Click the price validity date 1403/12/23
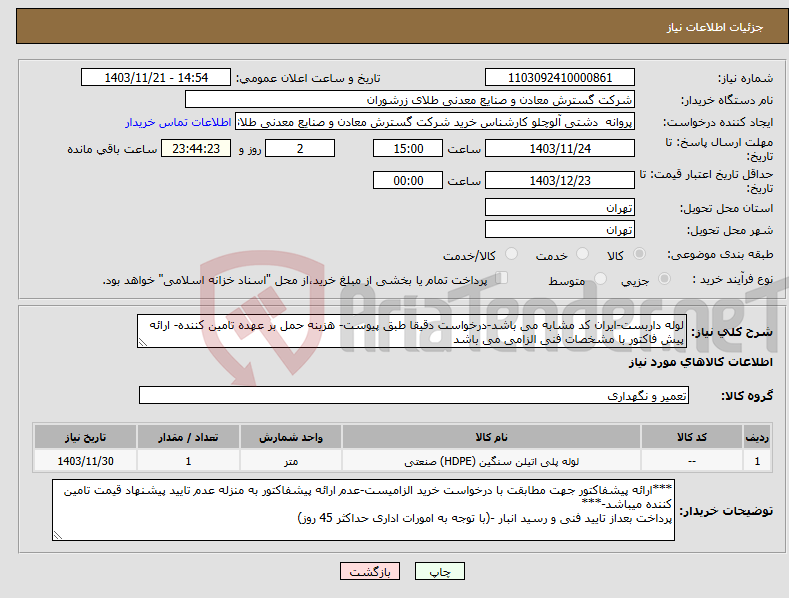The width and height of the screenshot is (789, 598). tap(560, 180)
